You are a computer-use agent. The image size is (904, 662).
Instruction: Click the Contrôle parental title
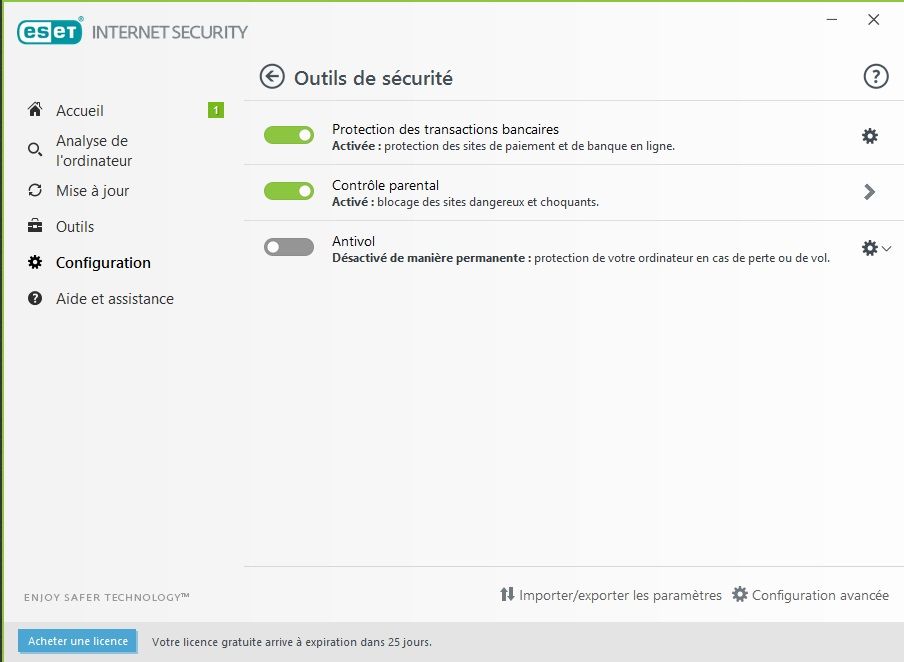[385, 185]
